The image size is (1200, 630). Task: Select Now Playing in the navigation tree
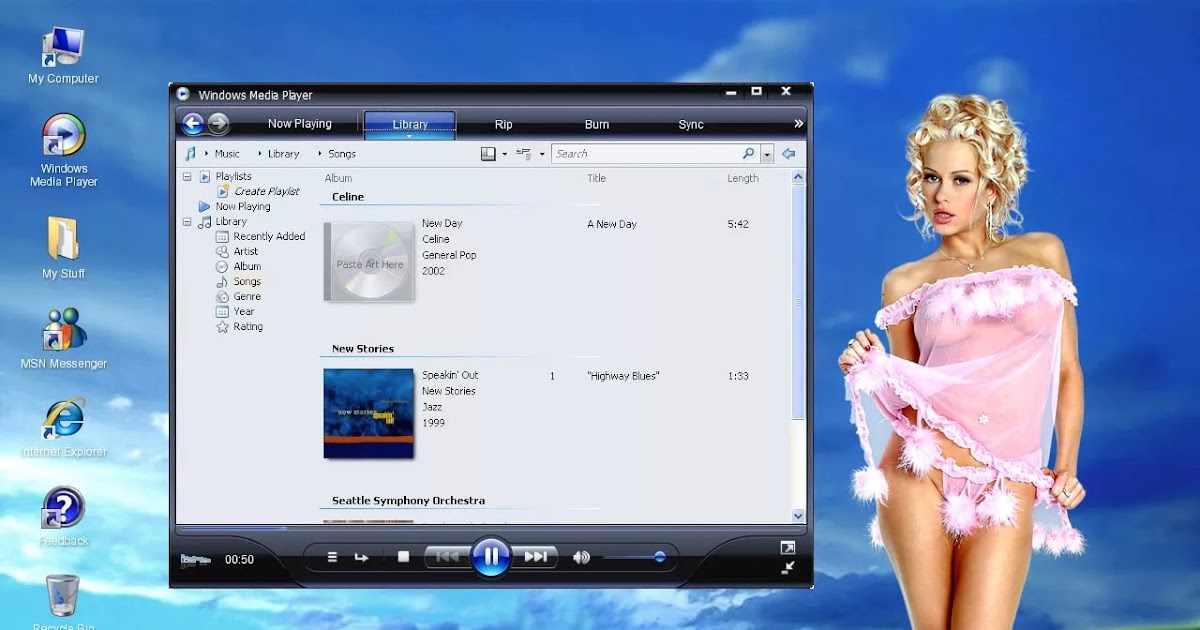click(243, 206)
